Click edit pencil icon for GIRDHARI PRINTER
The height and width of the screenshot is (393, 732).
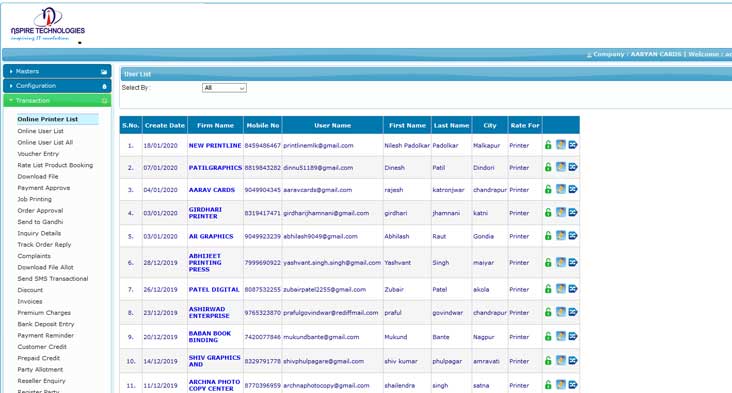coord(561,213)
